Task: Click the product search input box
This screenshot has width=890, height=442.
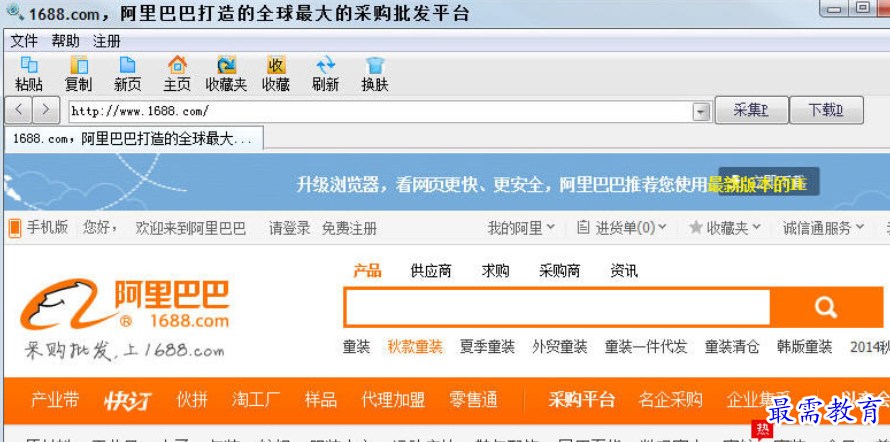Action: coord(557,307)
